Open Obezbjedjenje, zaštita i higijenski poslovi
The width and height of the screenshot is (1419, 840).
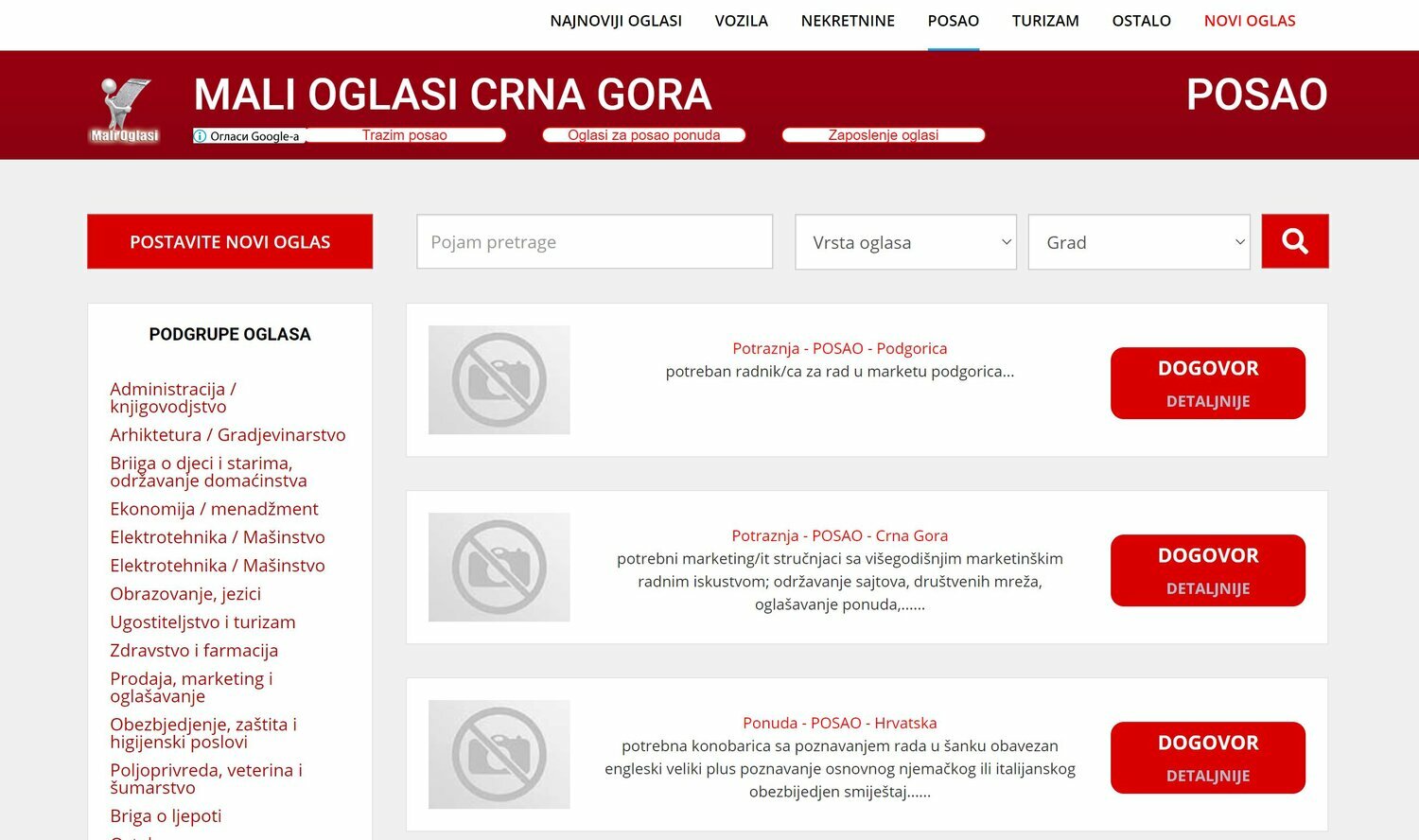(203, 733)
